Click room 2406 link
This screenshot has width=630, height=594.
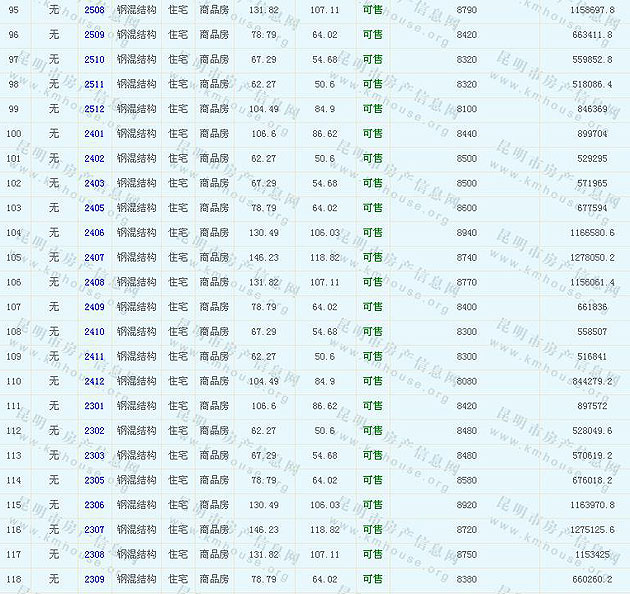coord(94,233)
